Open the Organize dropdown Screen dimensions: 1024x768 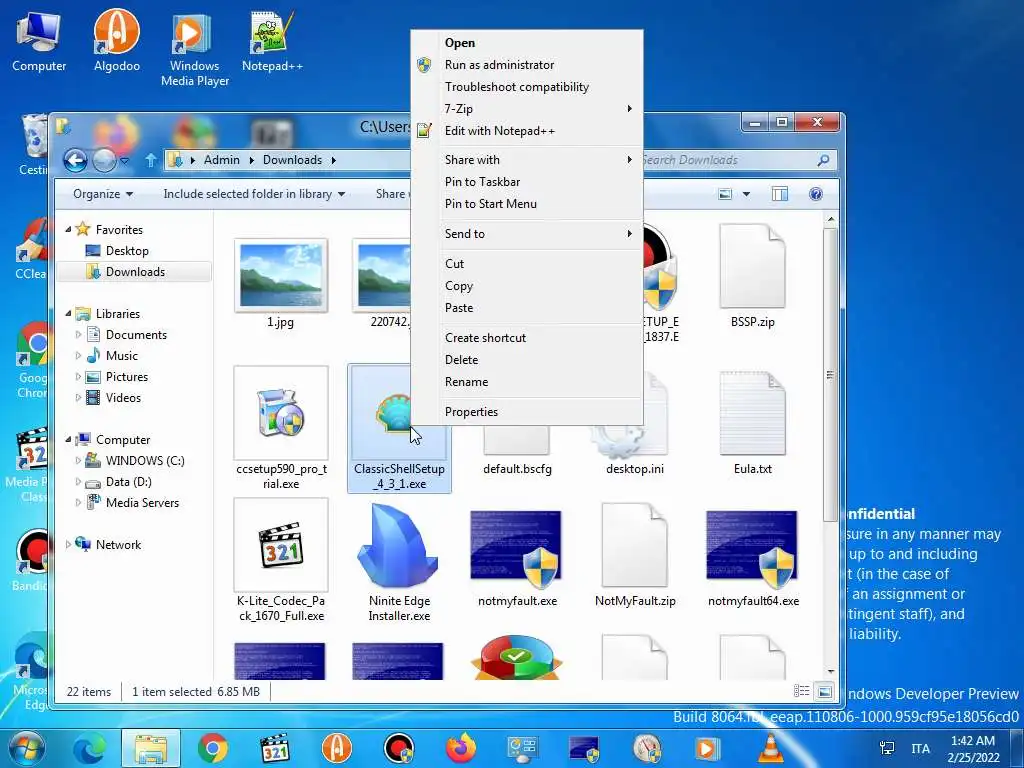pos(103,194)
